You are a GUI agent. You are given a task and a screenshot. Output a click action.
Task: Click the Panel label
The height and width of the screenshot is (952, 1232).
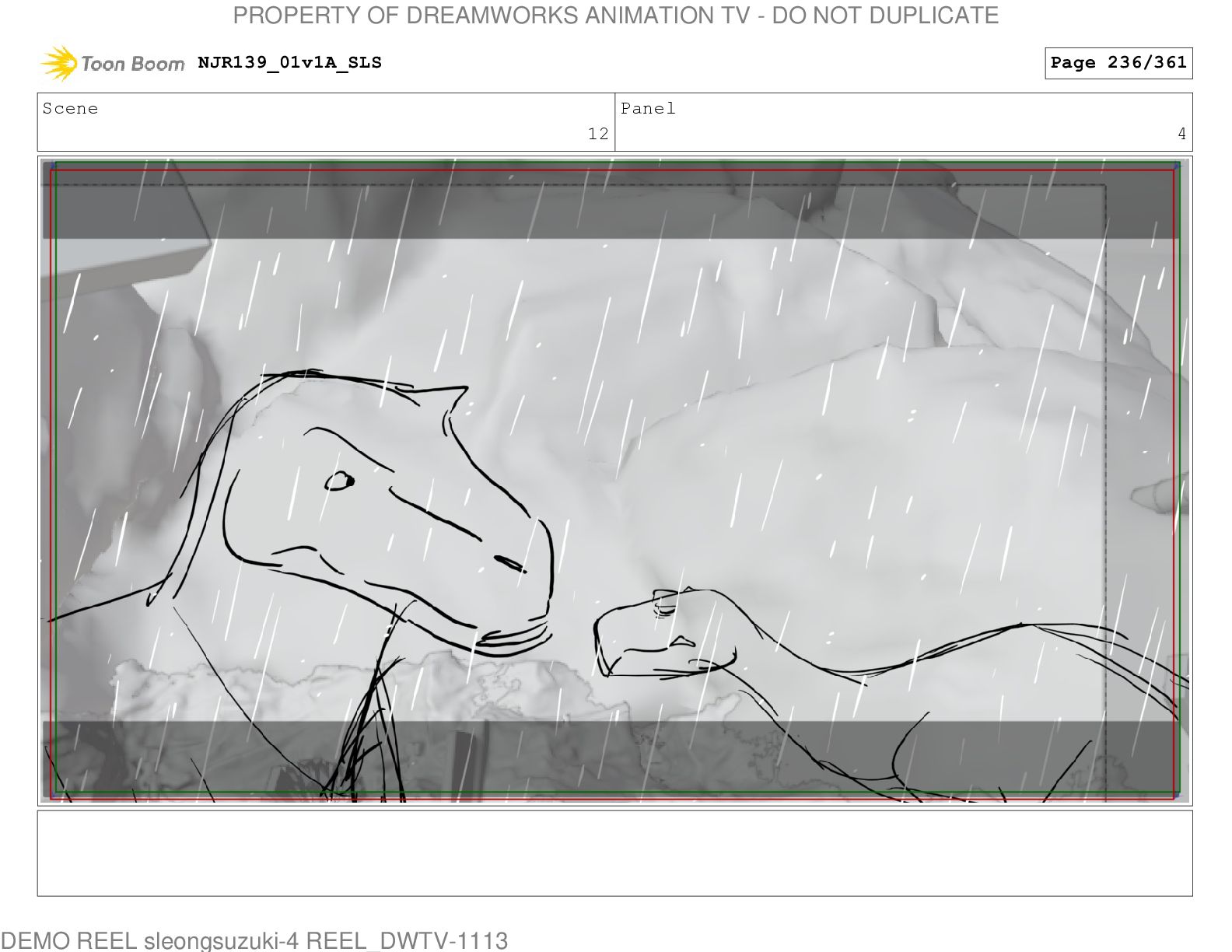[x=649, y=109]
